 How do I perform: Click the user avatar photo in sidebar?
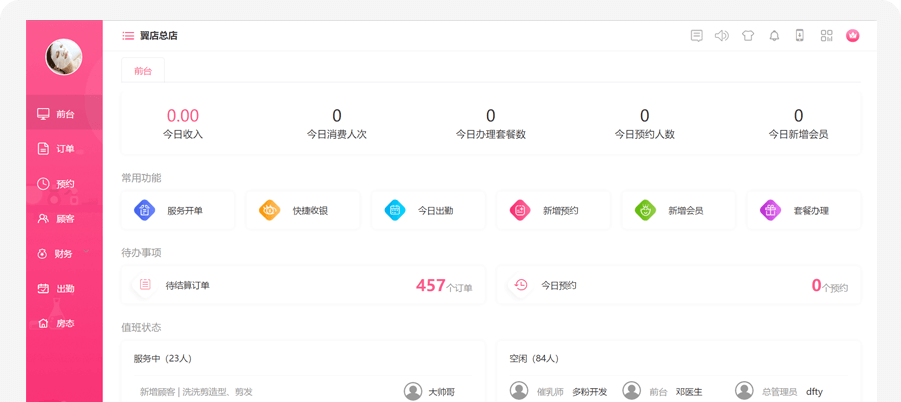pyautogui.click(x=64, y=57)
